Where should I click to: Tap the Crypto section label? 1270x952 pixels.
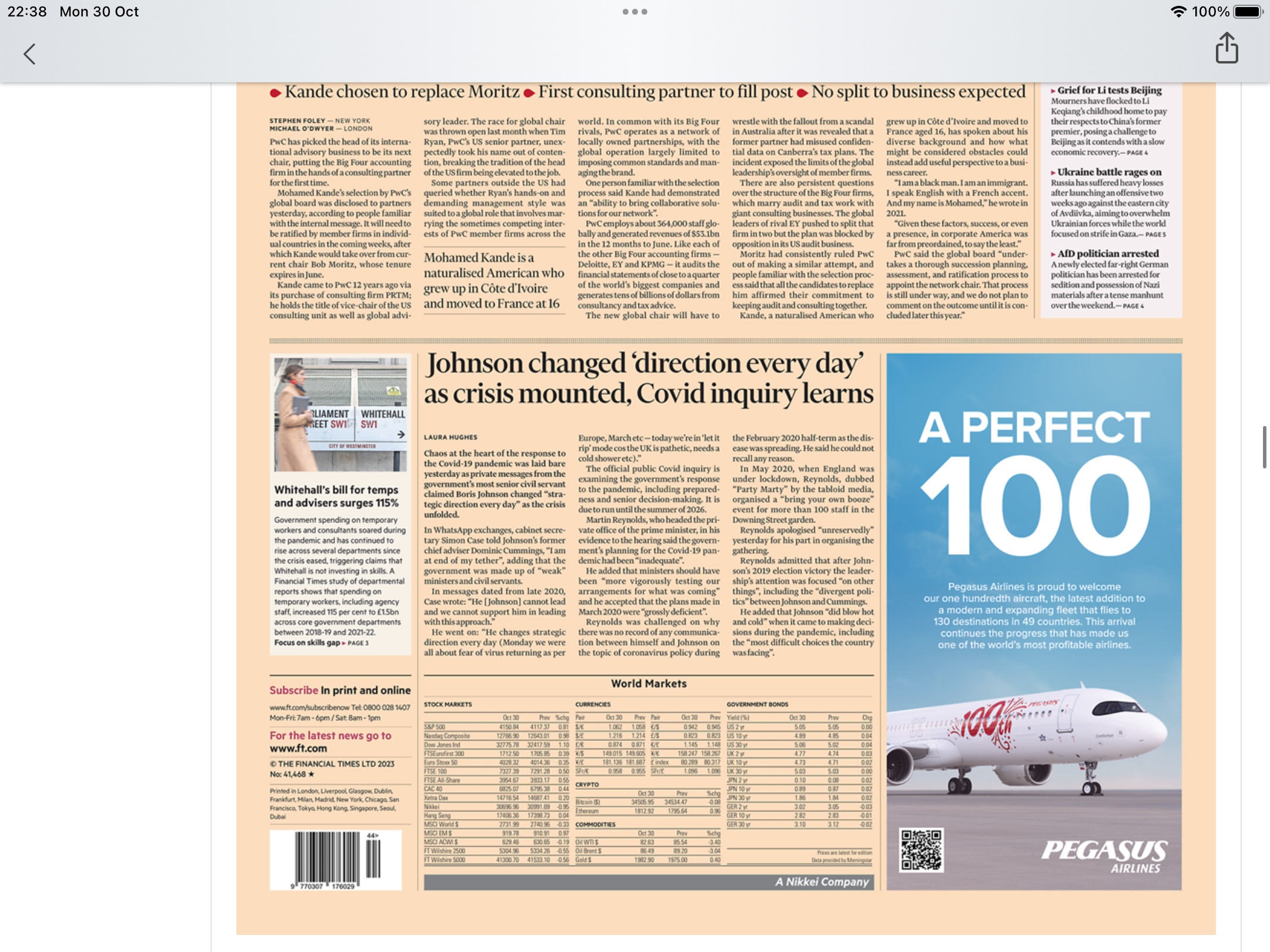click(x=587, y=785)
